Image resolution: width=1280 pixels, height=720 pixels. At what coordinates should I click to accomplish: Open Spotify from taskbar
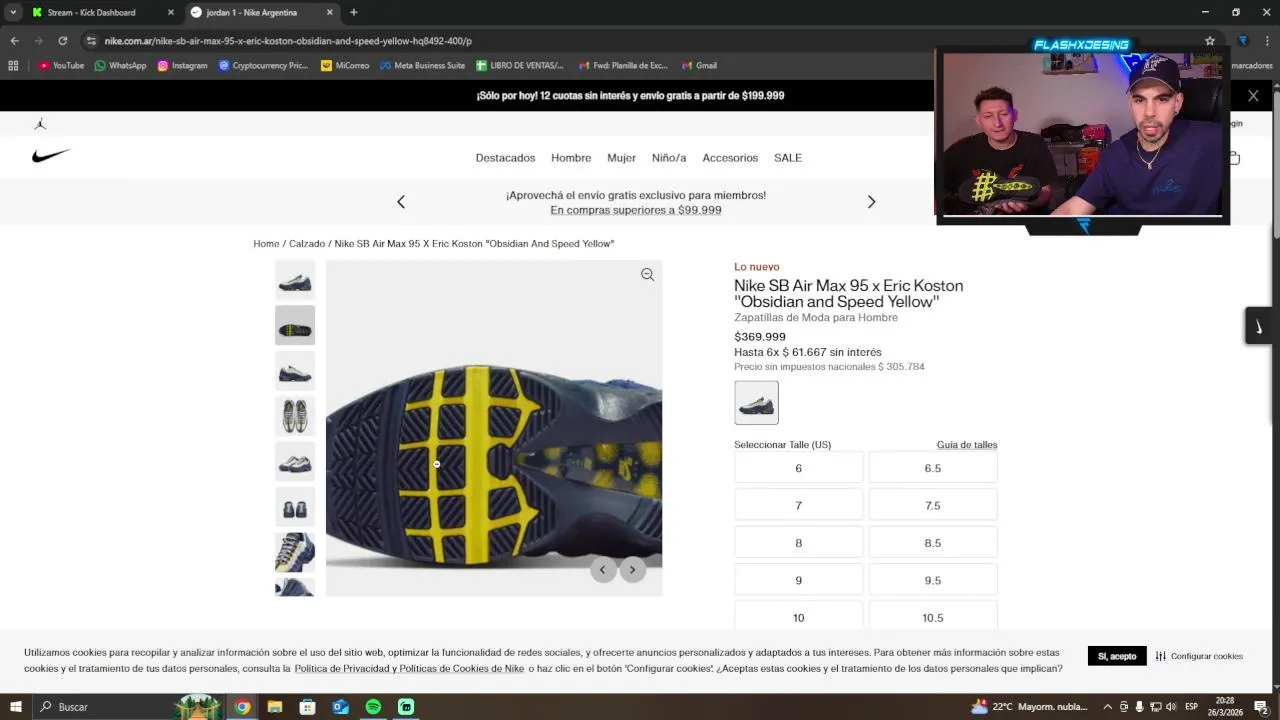coord(373,707)
